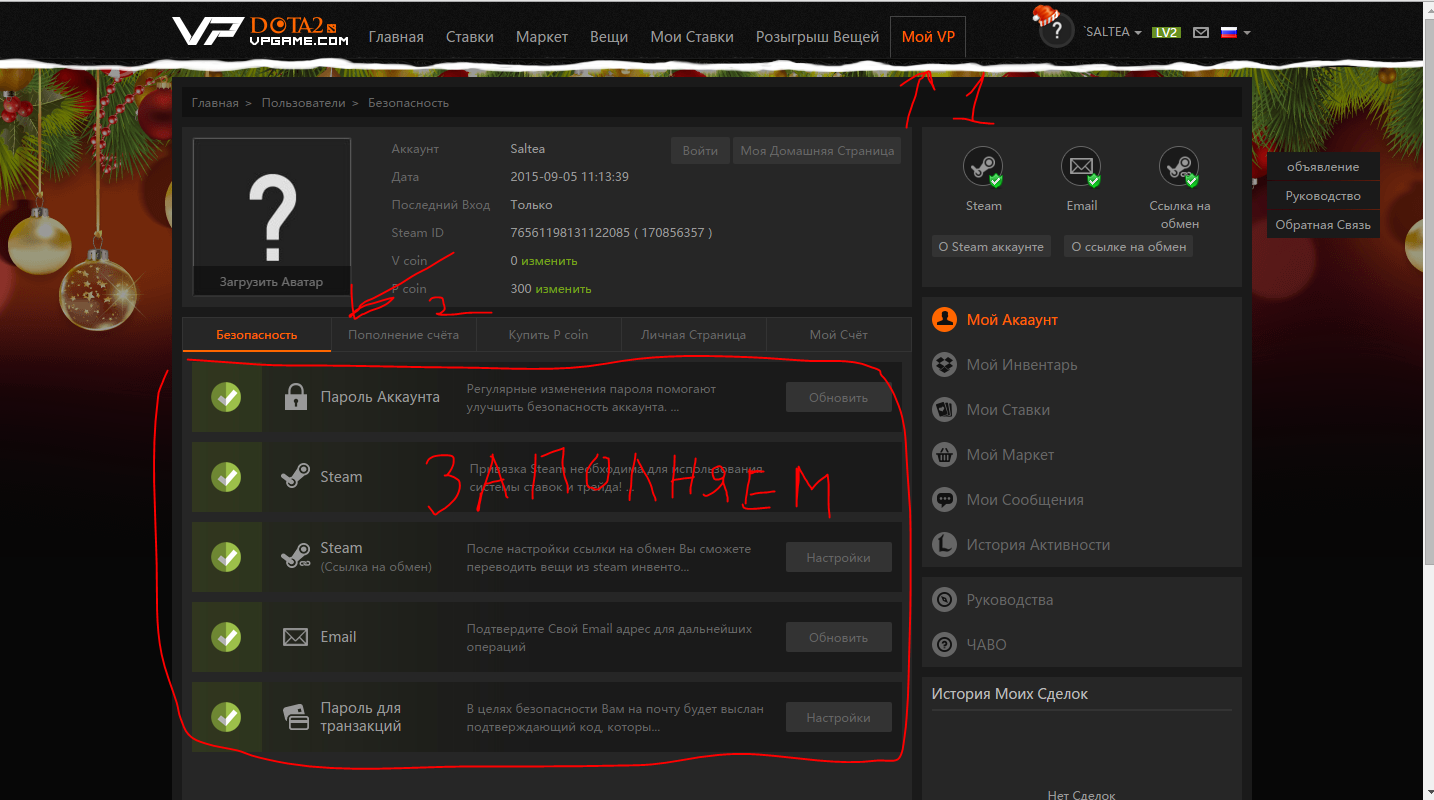Click the user avatar with Santa hat
Screen dimensions: 1434x800
click(x=1056, y=28)
